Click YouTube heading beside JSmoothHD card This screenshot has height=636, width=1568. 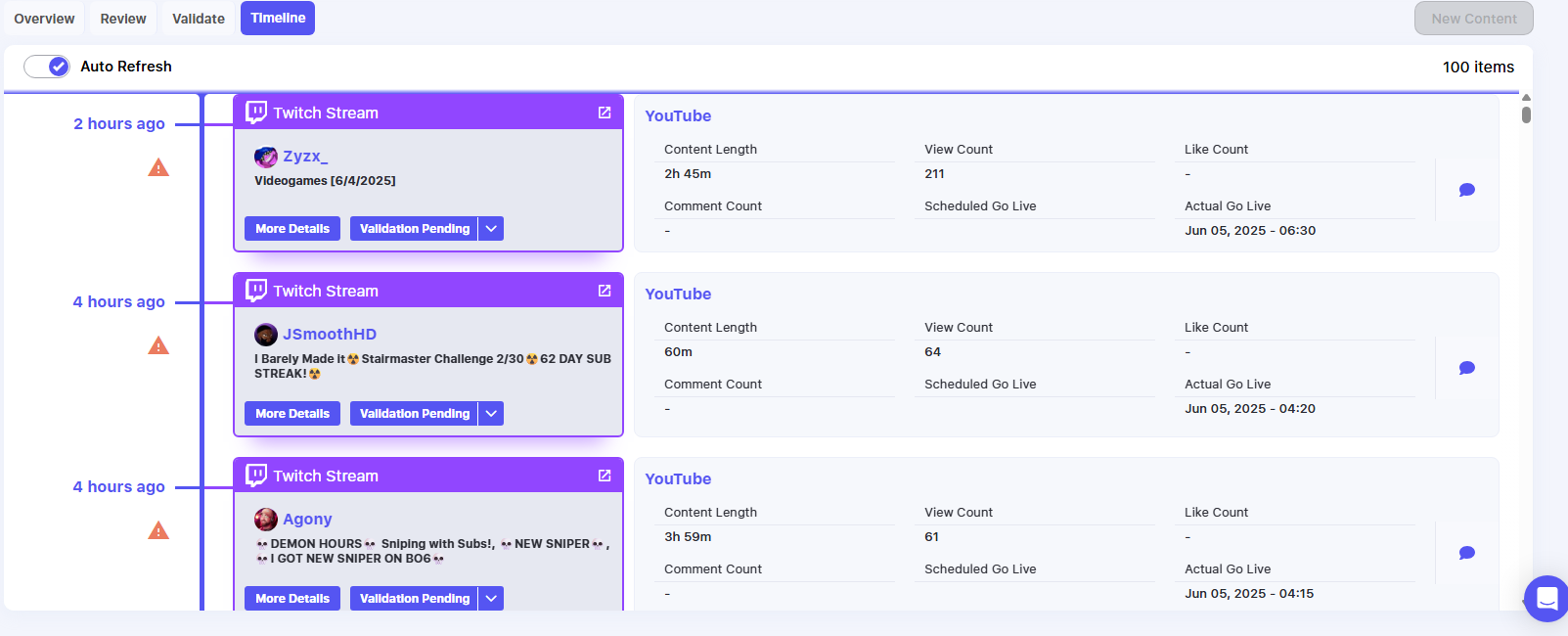(678, 294)
